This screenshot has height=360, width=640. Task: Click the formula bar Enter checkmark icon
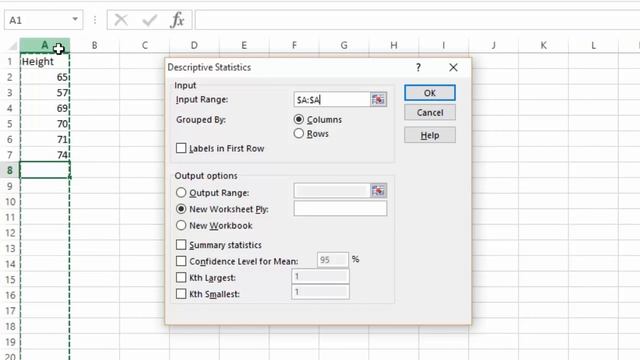[x=149, y=20]
